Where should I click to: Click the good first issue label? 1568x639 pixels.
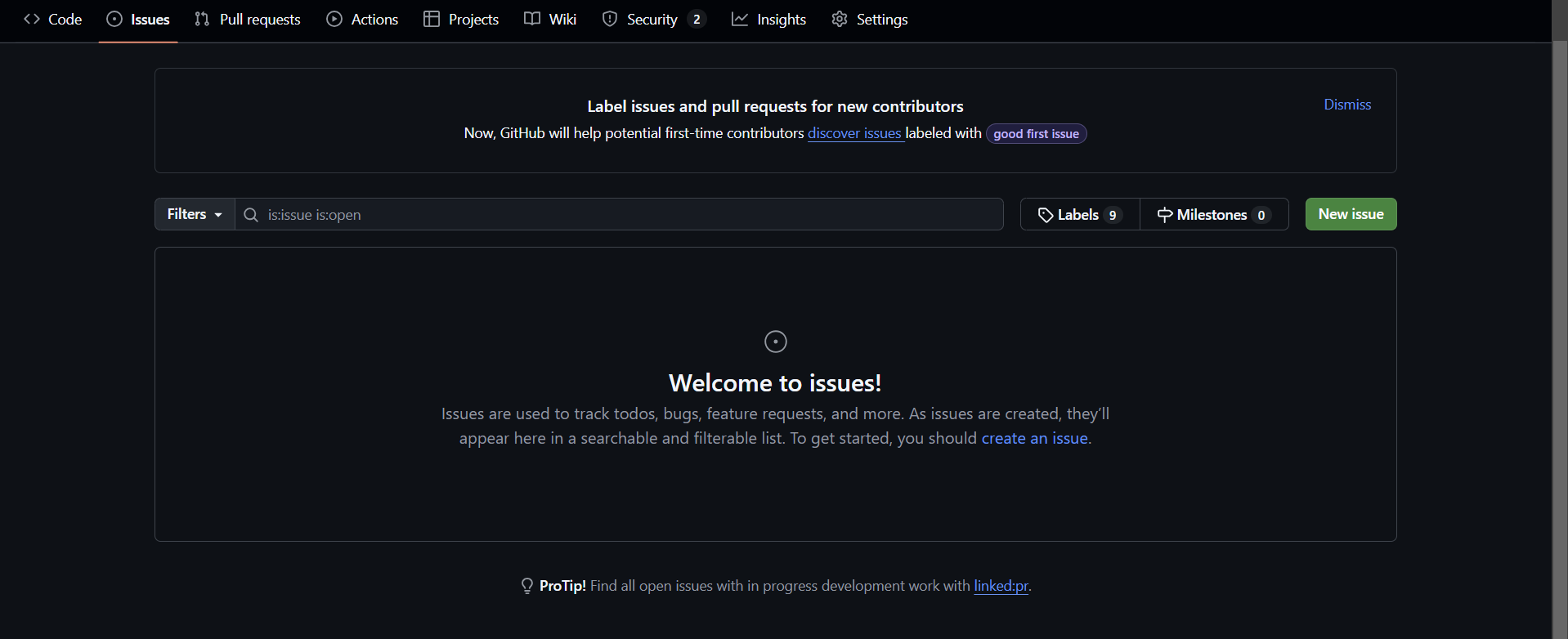tap(1037, 133)
